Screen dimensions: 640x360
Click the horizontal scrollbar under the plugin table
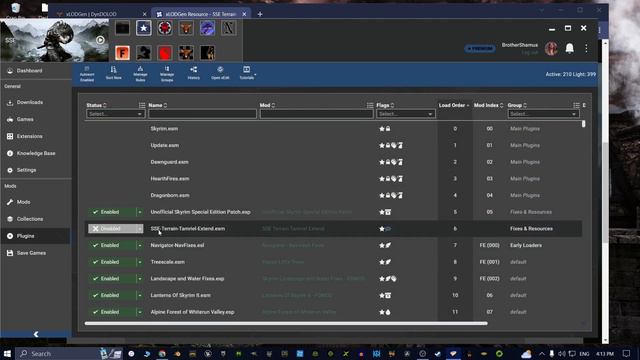coord(286,323)
